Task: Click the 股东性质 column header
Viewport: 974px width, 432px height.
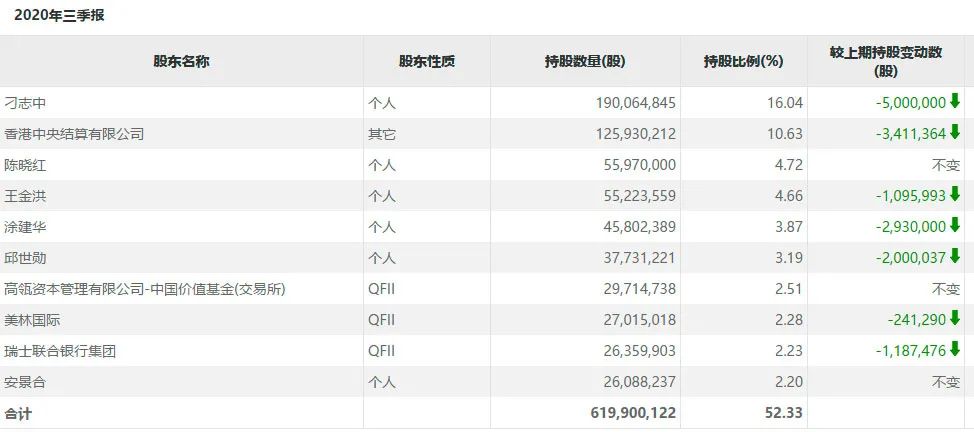Action: 426,61
